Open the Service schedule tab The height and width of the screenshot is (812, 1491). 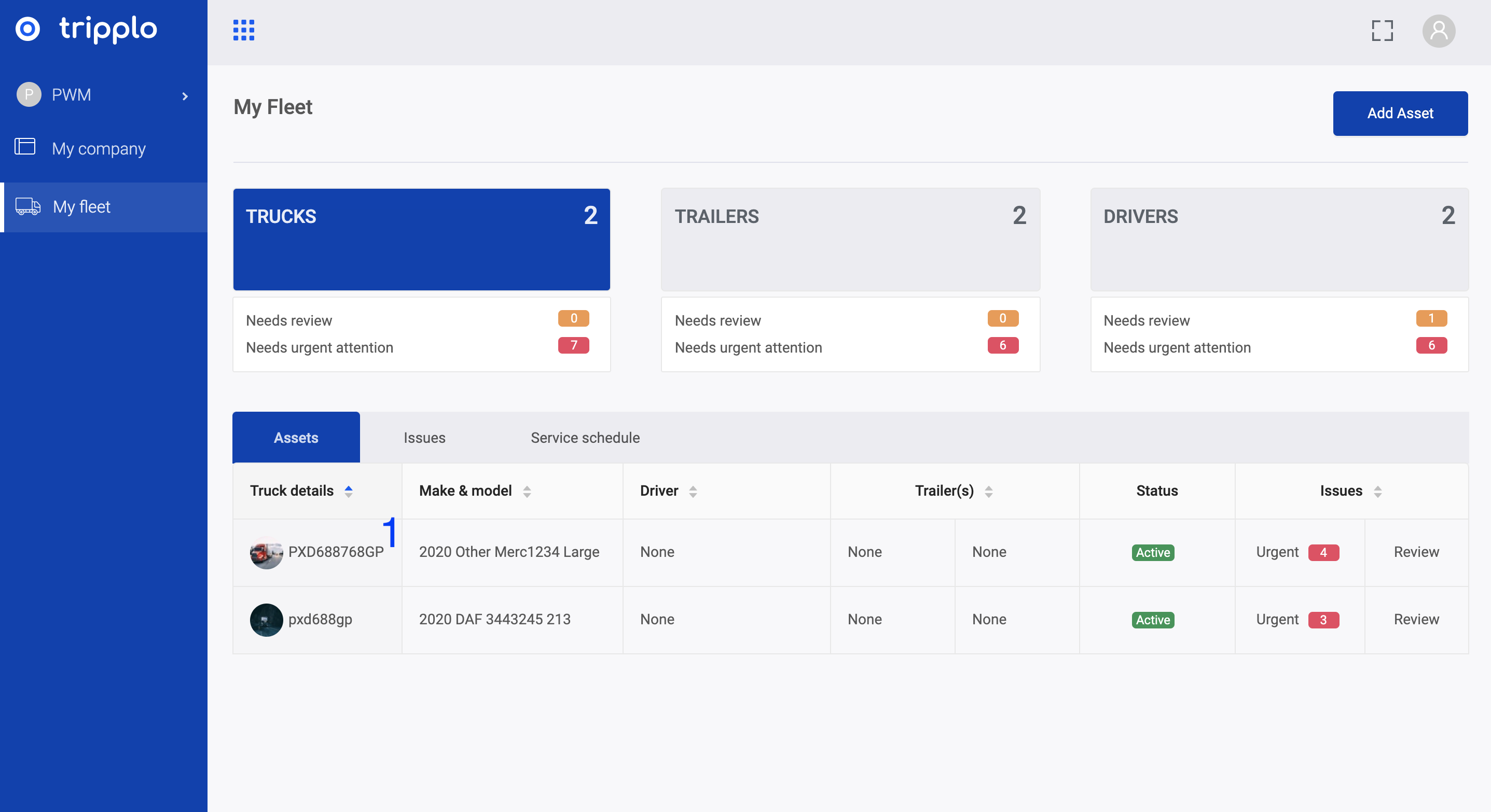pyautogui.click(x=585, y=438)
